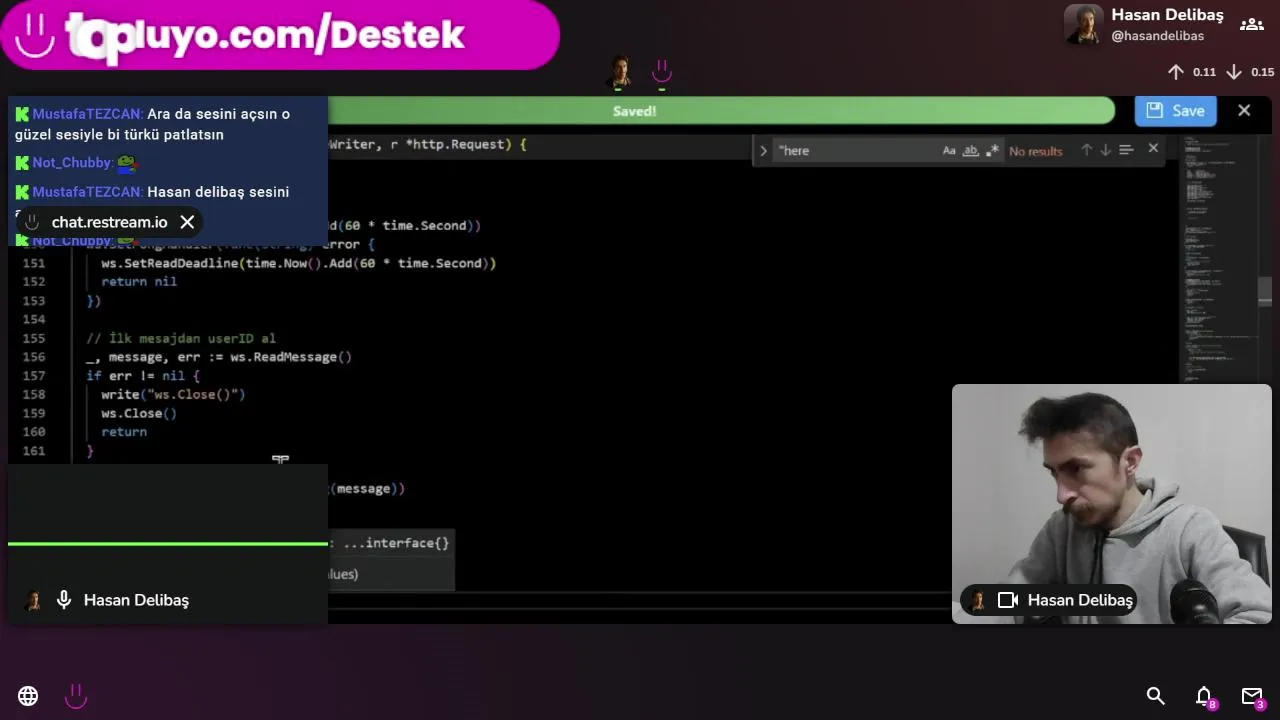Close the find widget
1280x720 pixels.
tap(1153, 149)
